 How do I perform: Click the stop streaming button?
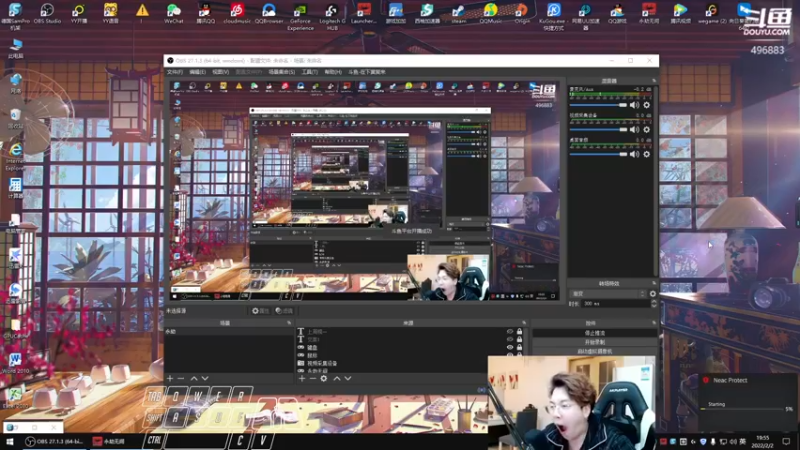(594, 333)
